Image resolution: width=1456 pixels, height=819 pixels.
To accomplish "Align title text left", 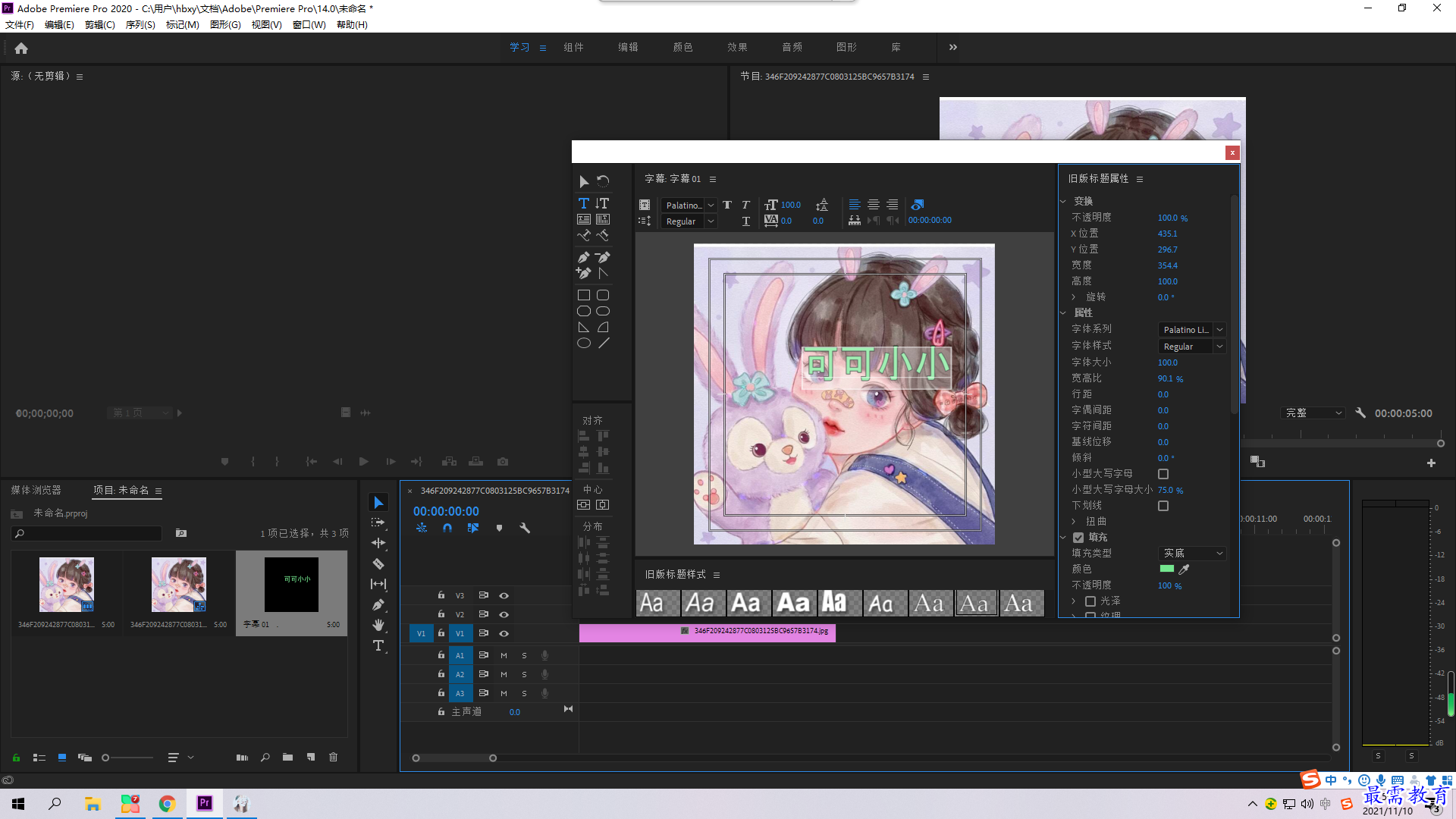I will point(855,205).
